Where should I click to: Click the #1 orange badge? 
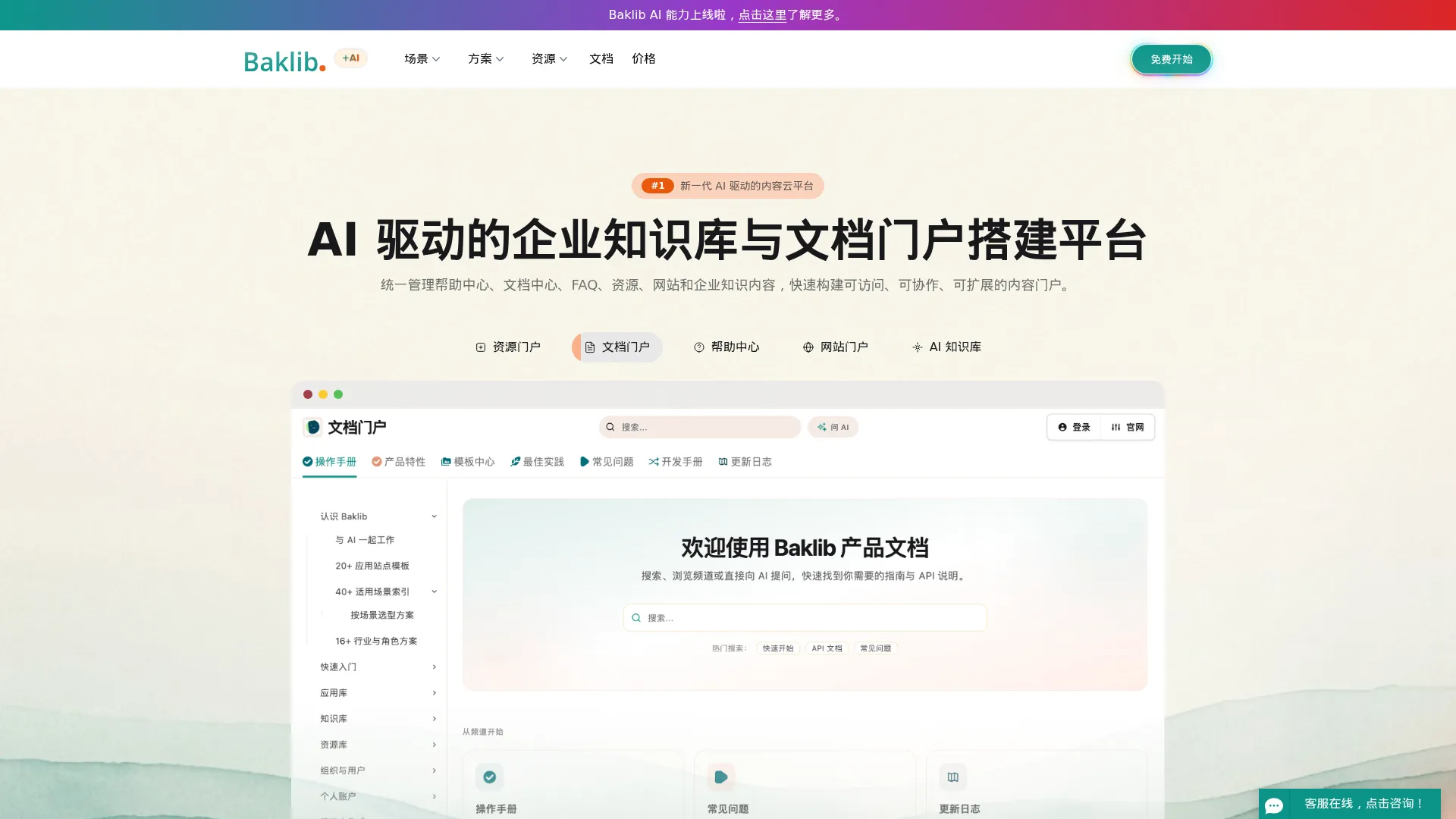[x=657, y=186]
